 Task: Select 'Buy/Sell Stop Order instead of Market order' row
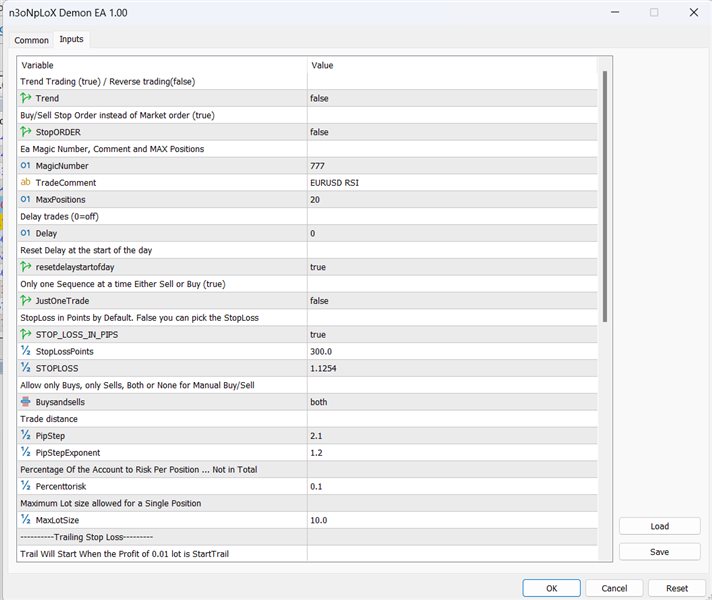307,115
